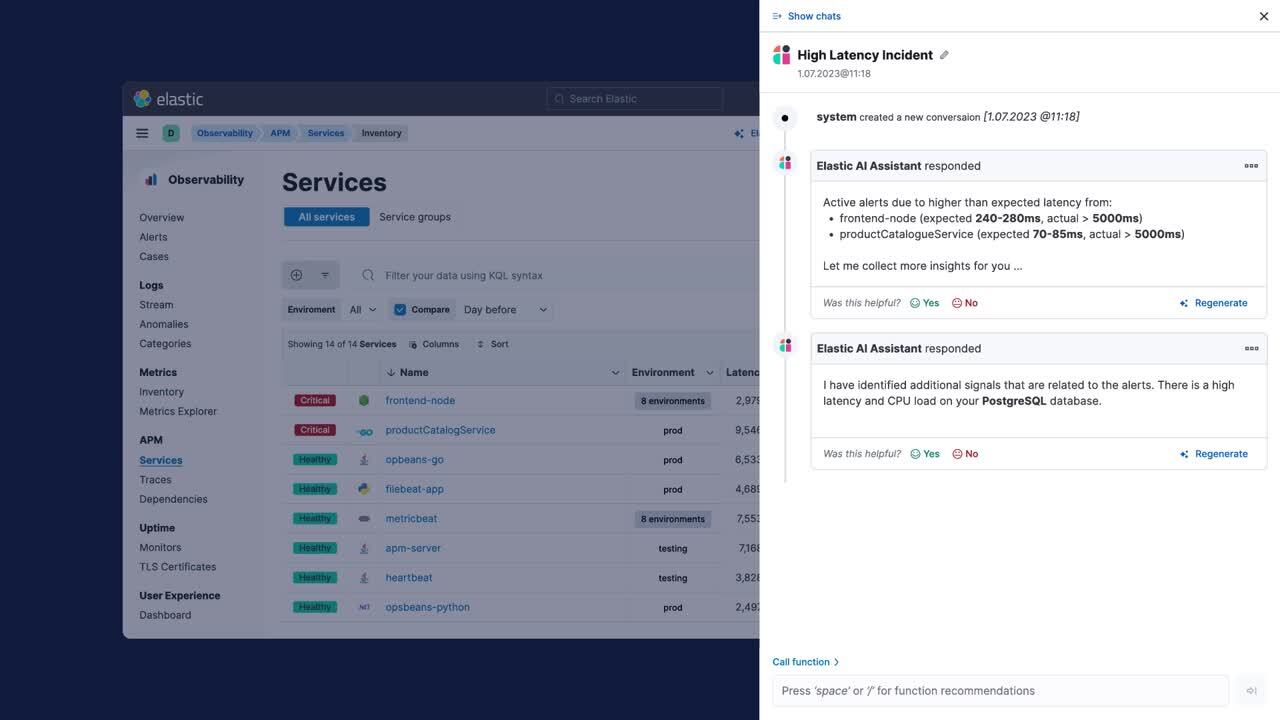Click the add filter plus icon
Viewport: 1280px width, 720px height.
[x=296, y=275]
